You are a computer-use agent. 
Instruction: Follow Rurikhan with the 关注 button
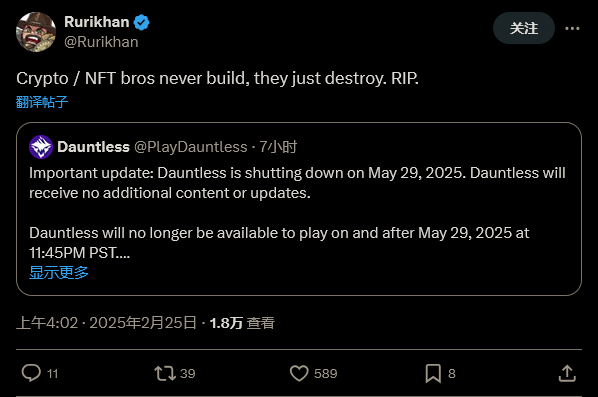(x=524, y=28)
